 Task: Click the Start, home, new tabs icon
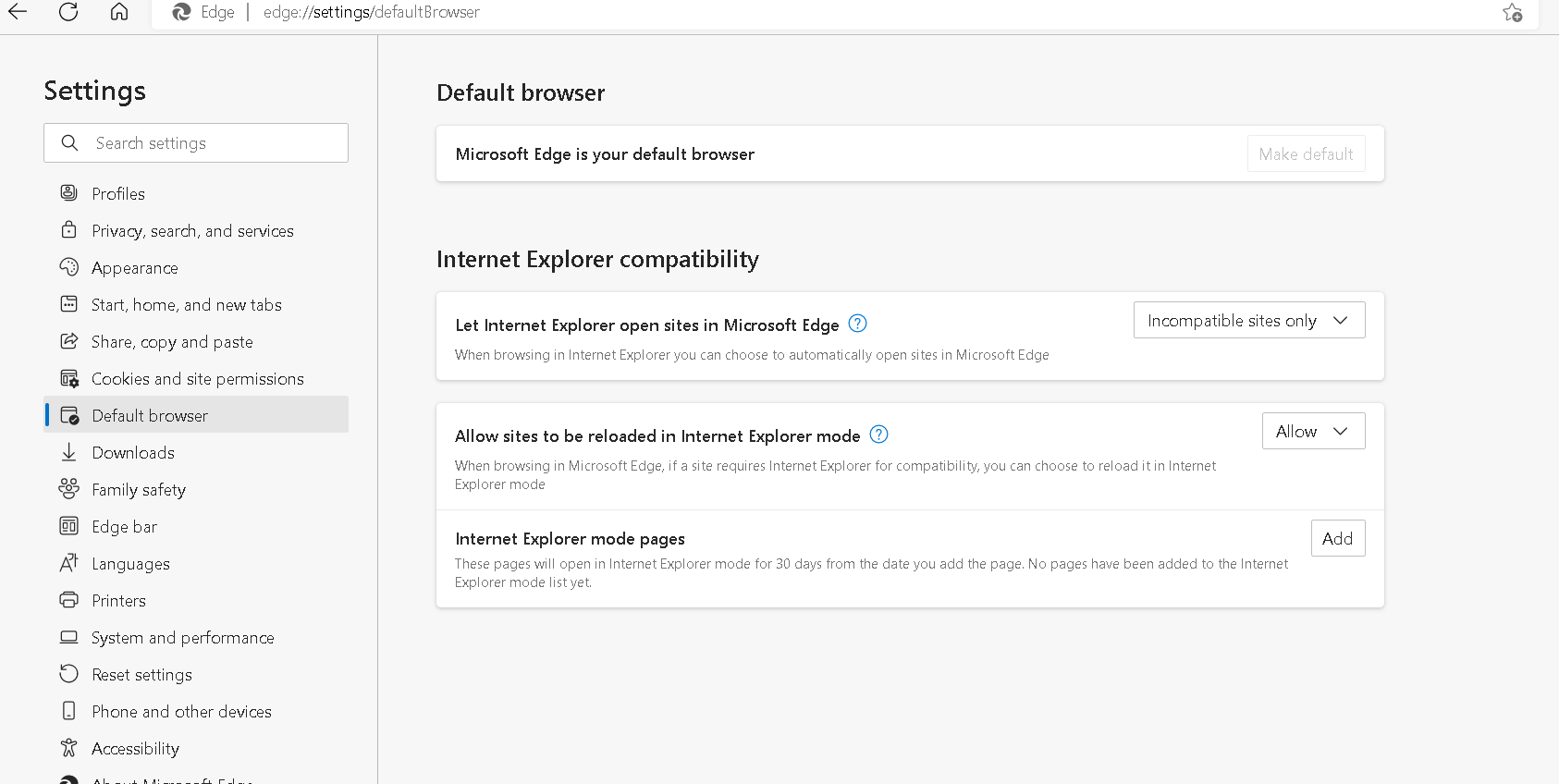(68, 304)
